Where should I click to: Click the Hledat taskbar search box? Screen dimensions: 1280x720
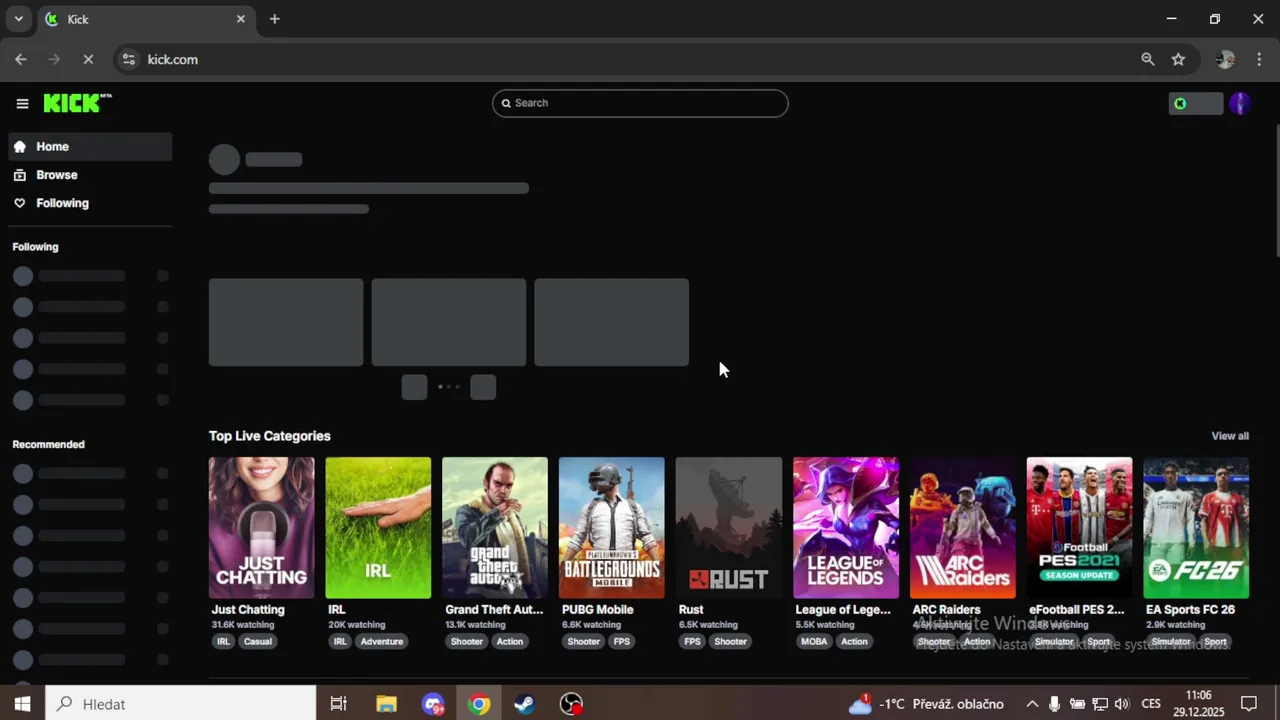[181, 704]
